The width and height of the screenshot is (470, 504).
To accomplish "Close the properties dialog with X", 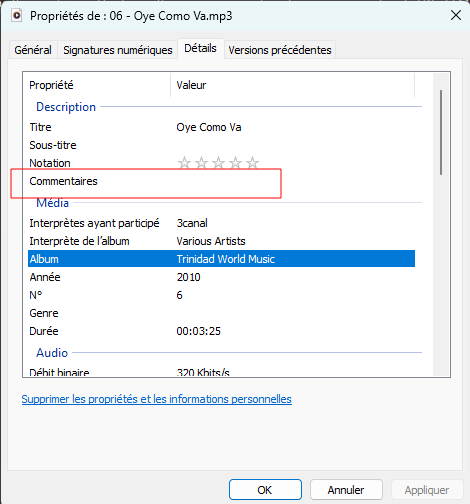I will (456, 15).
